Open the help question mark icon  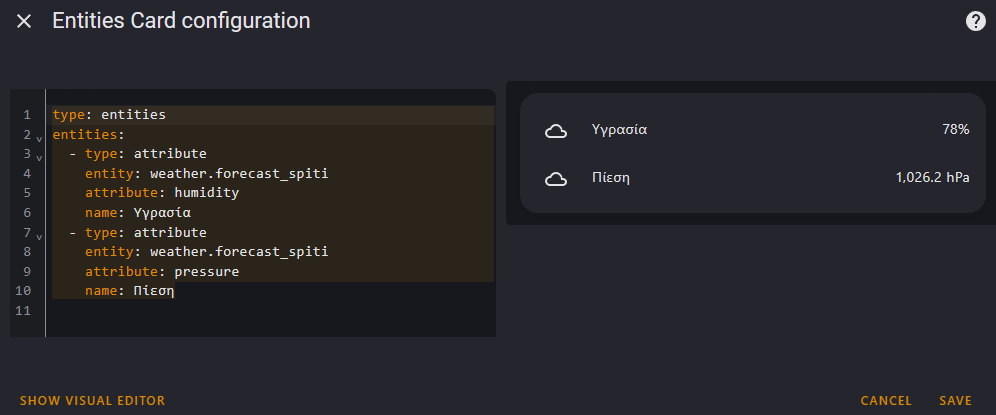point(975,22)
